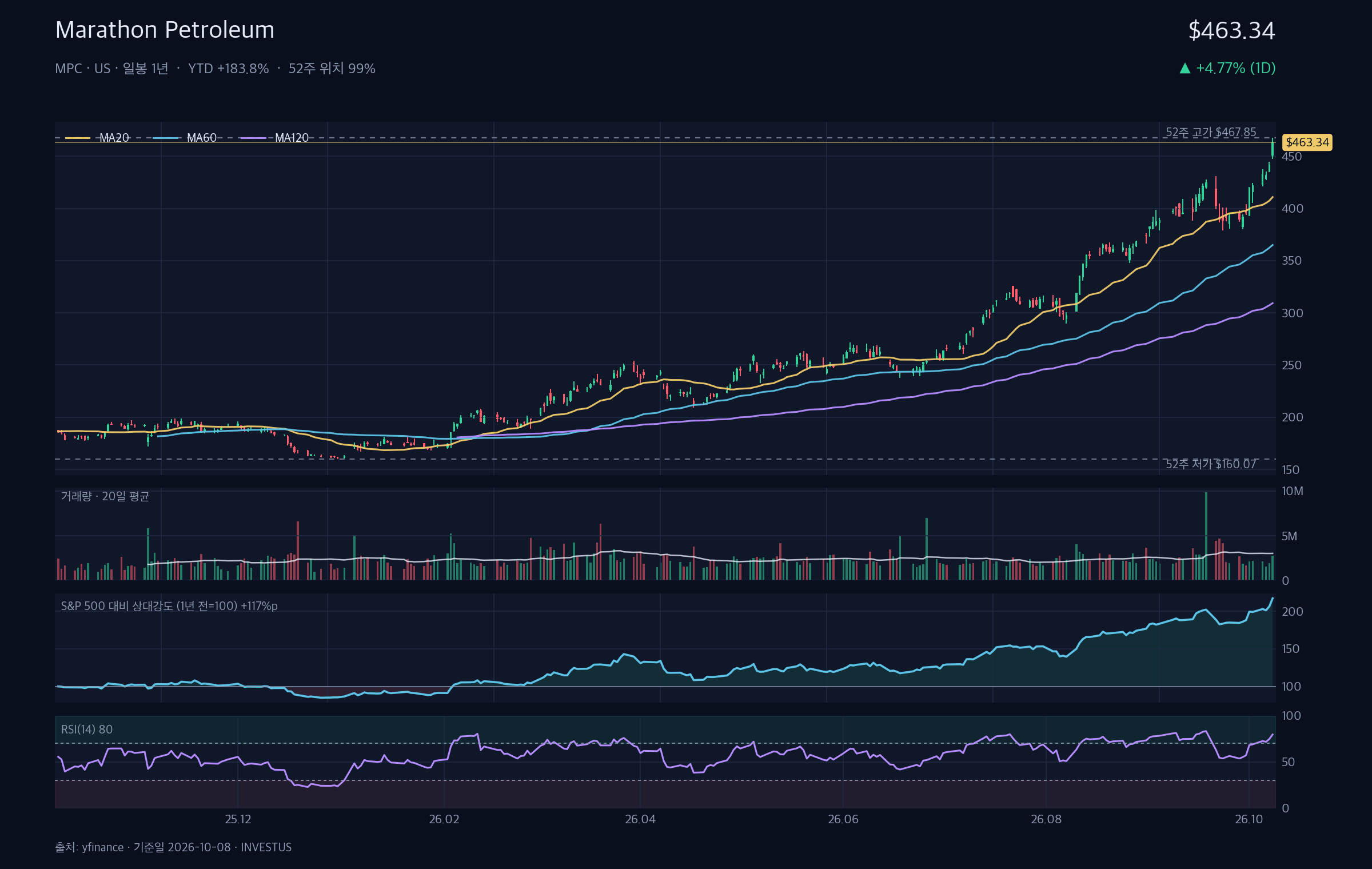Click the green up-triangle change indicator
Viewport: 1372px width, 869px height.
[x=1185, y=68]
